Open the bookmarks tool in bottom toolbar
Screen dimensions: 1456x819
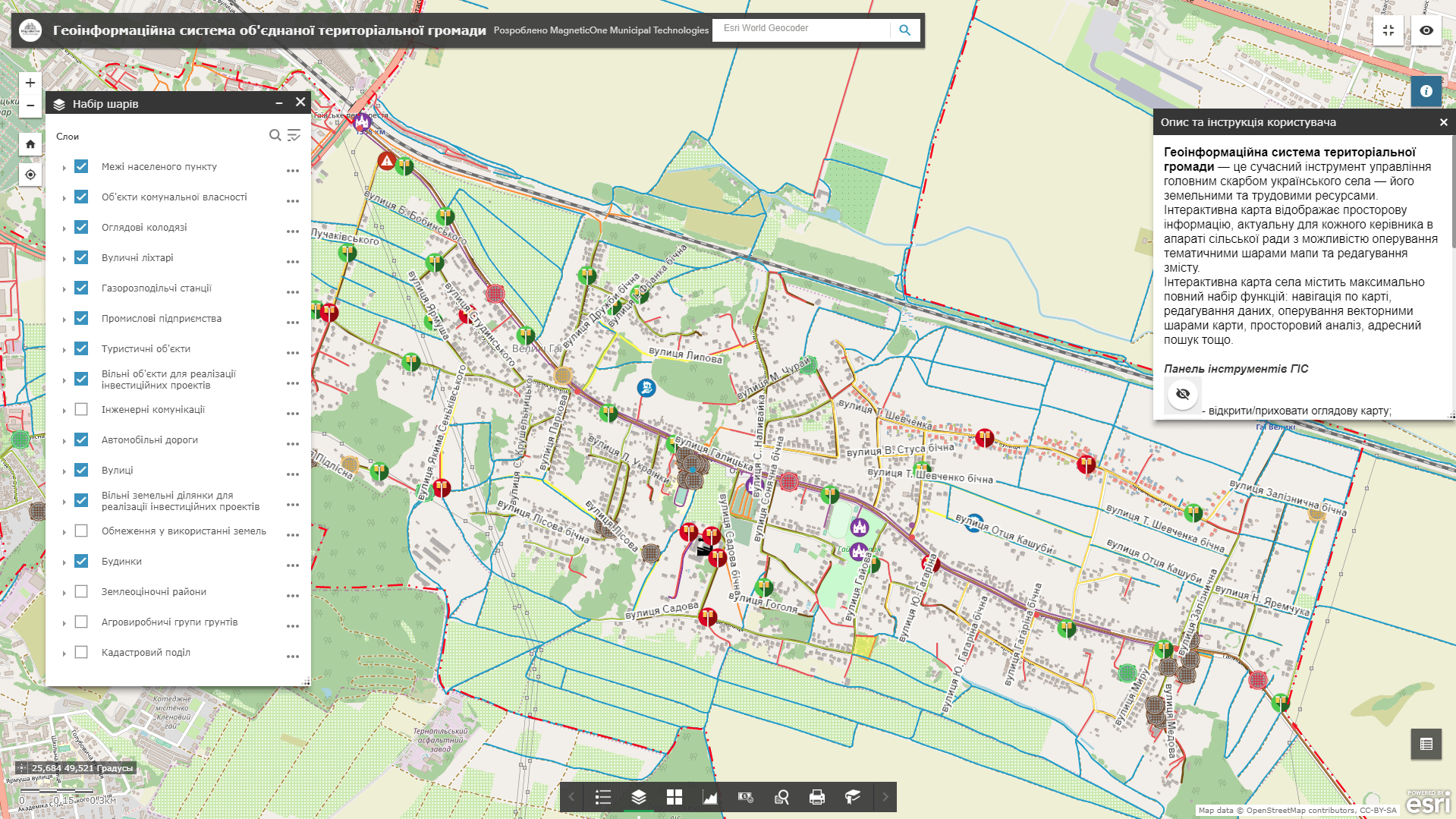(851, 797)
